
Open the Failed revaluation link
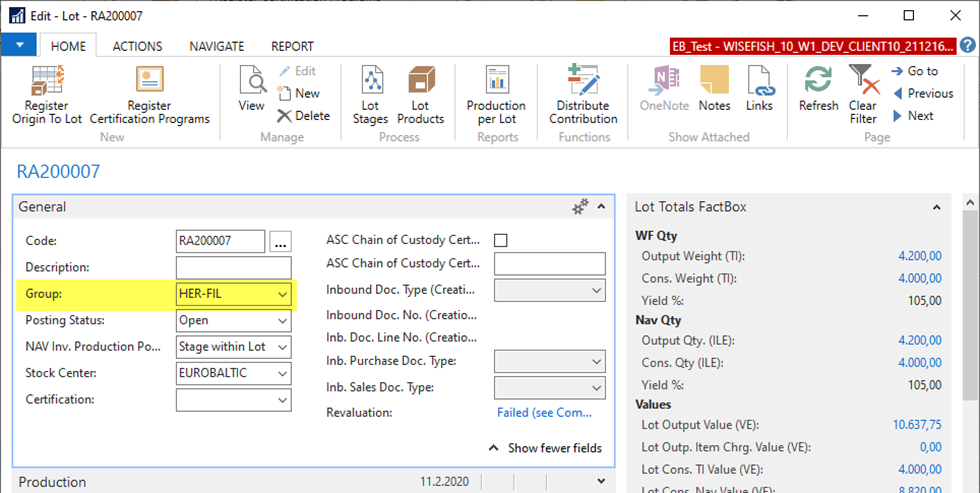(544, 412)
